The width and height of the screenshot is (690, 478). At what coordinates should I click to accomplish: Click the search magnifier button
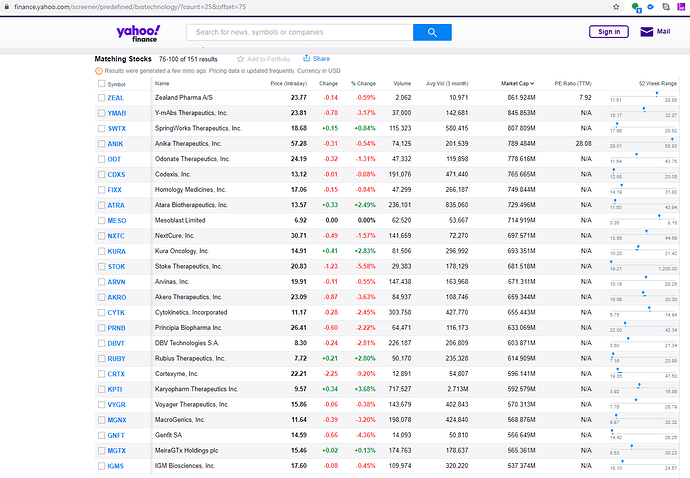[432, 32]
